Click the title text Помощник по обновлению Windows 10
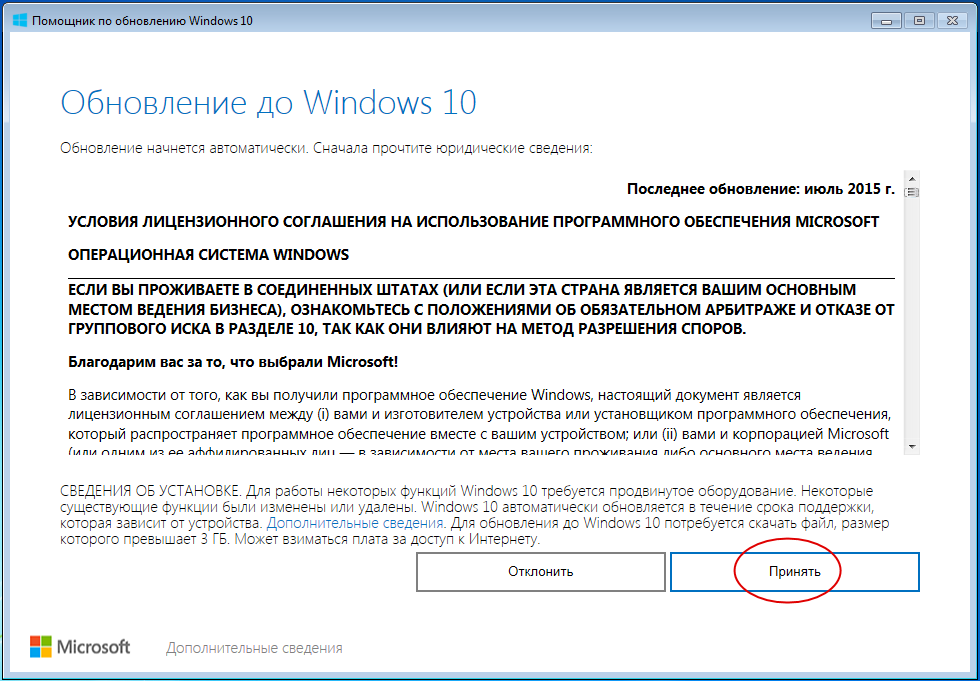Viewport: 980px width, 681px height. [142, 21]
